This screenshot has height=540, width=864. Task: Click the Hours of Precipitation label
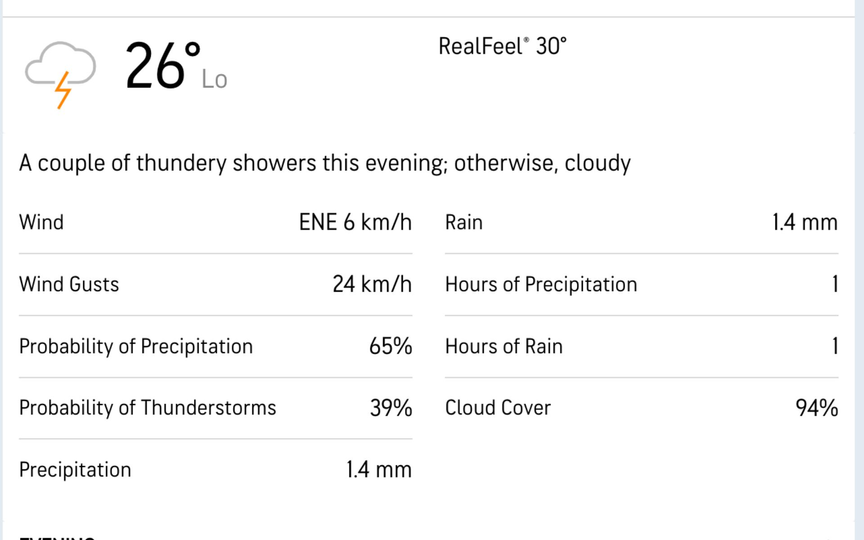(541, 284)
